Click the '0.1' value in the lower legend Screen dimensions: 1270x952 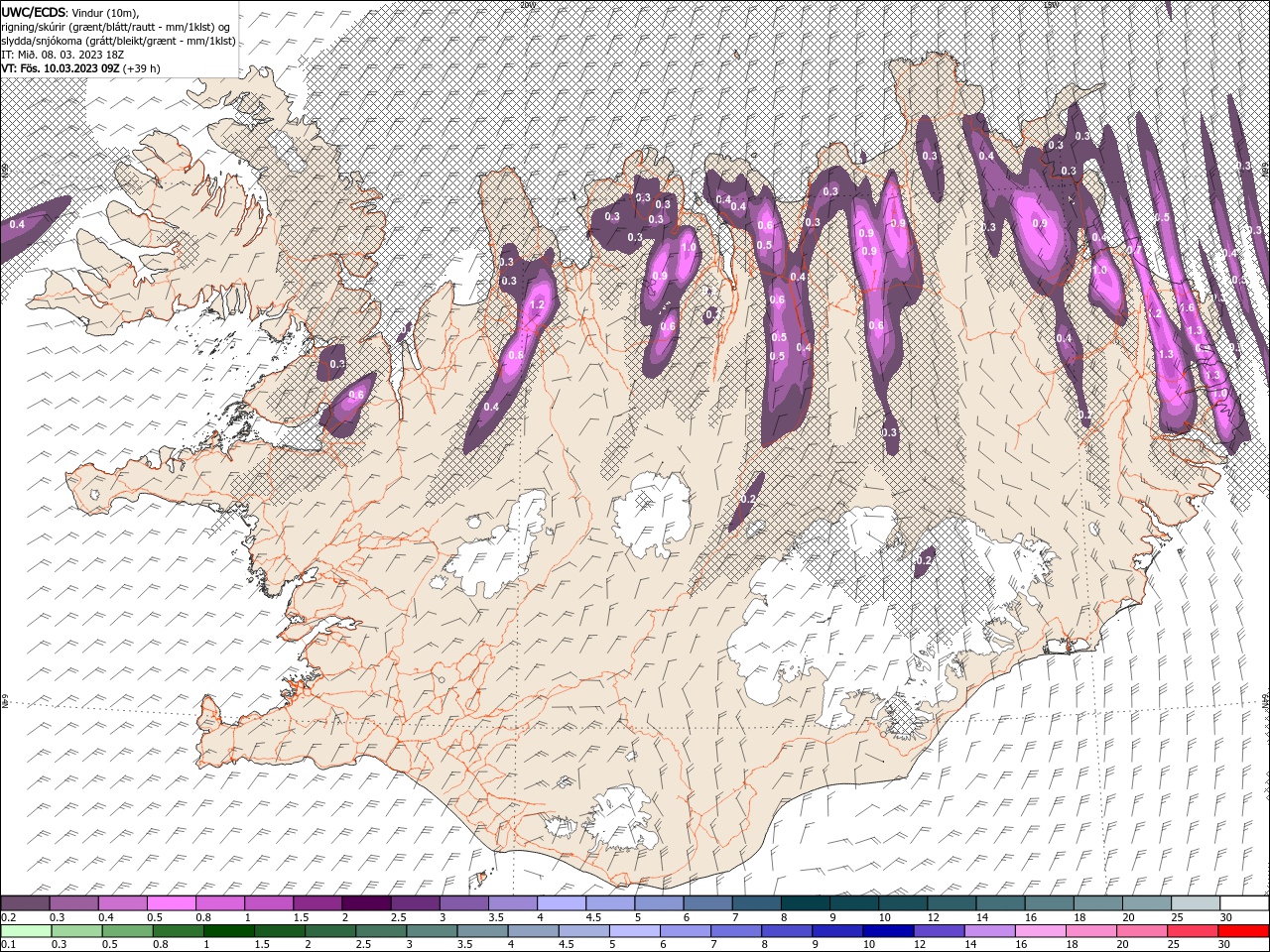point(8,945)
